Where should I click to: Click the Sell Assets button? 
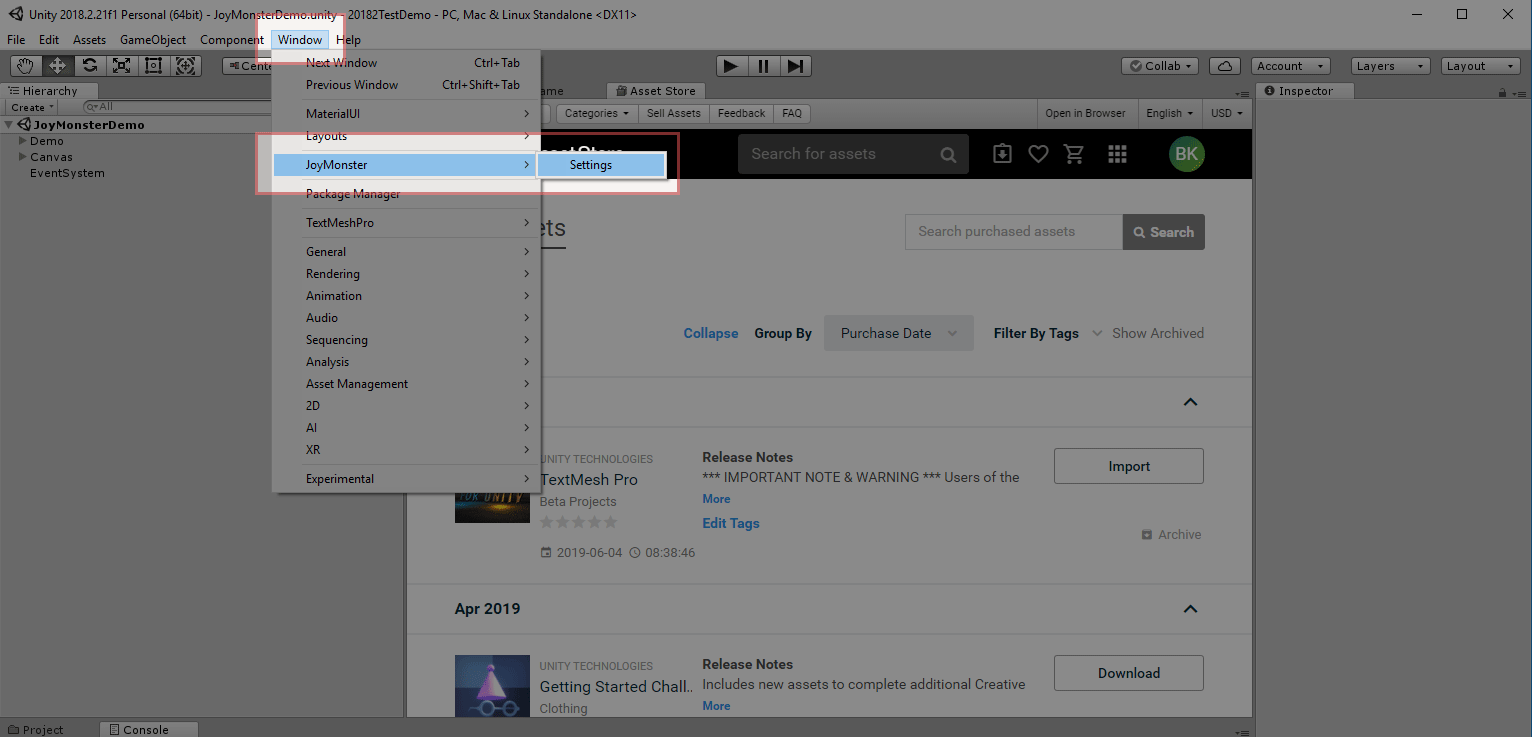(674, 113)
